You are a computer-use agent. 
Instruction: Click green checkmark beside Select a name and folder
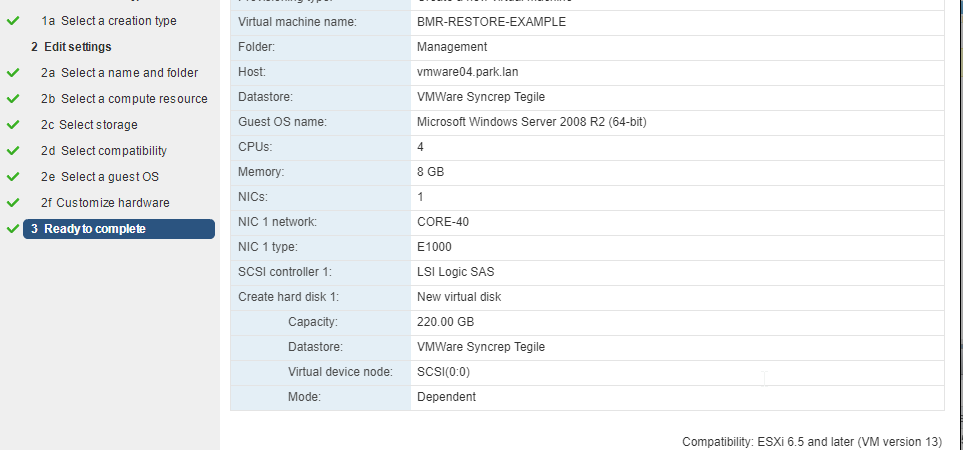coord(13,73)
